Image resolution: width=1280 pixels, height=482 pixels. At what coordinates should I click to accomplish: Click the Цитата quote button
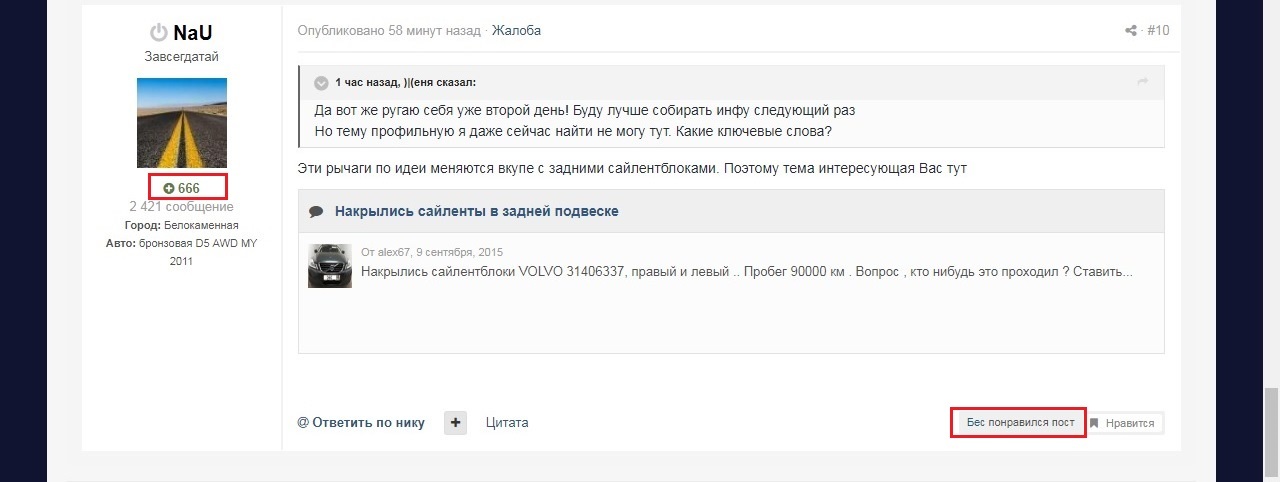click(x=507, y=423)
